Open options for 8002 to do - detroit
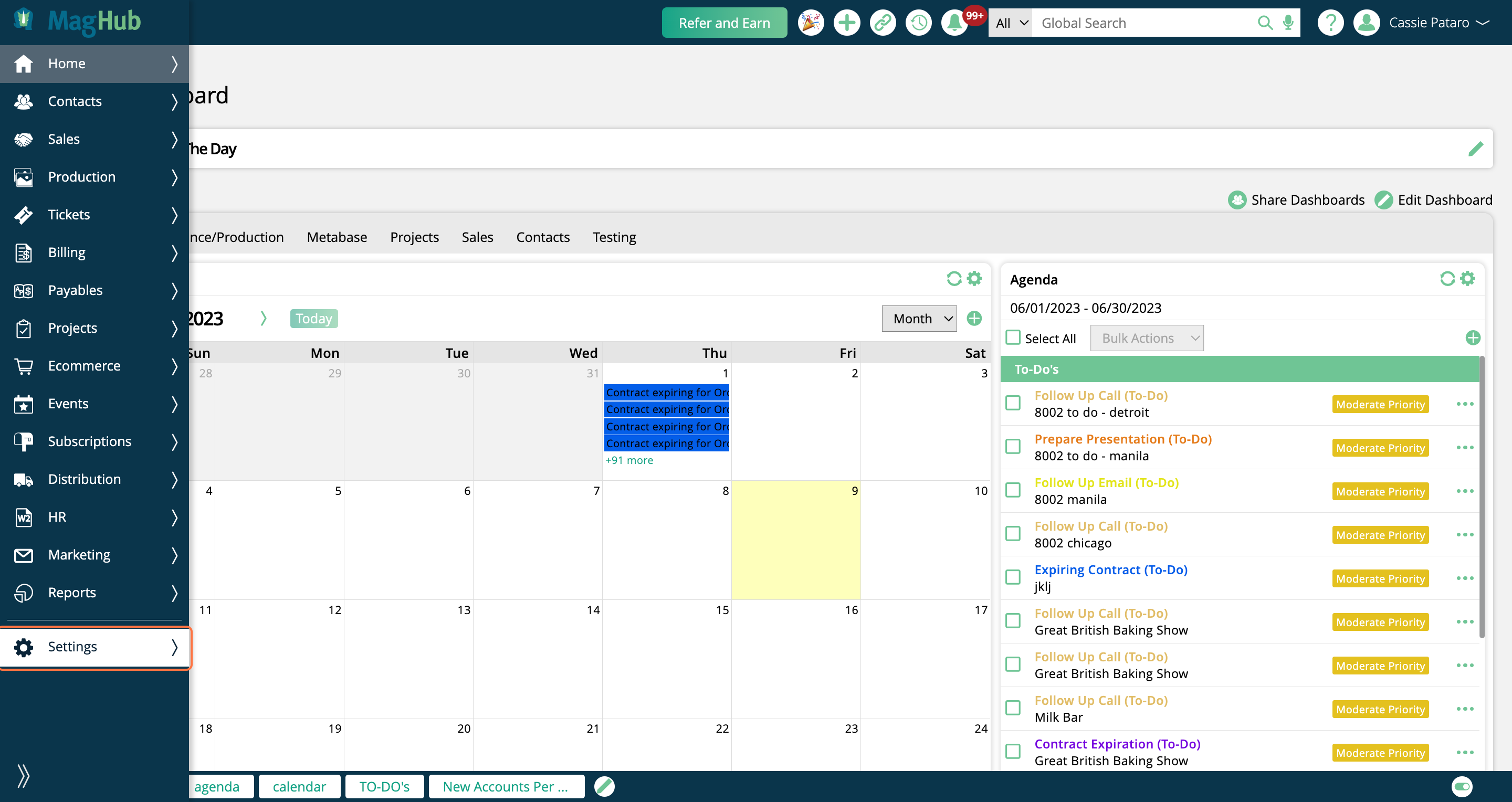Image resolution: width=1512 pixels, height=802 pixels. point(1465,404)
